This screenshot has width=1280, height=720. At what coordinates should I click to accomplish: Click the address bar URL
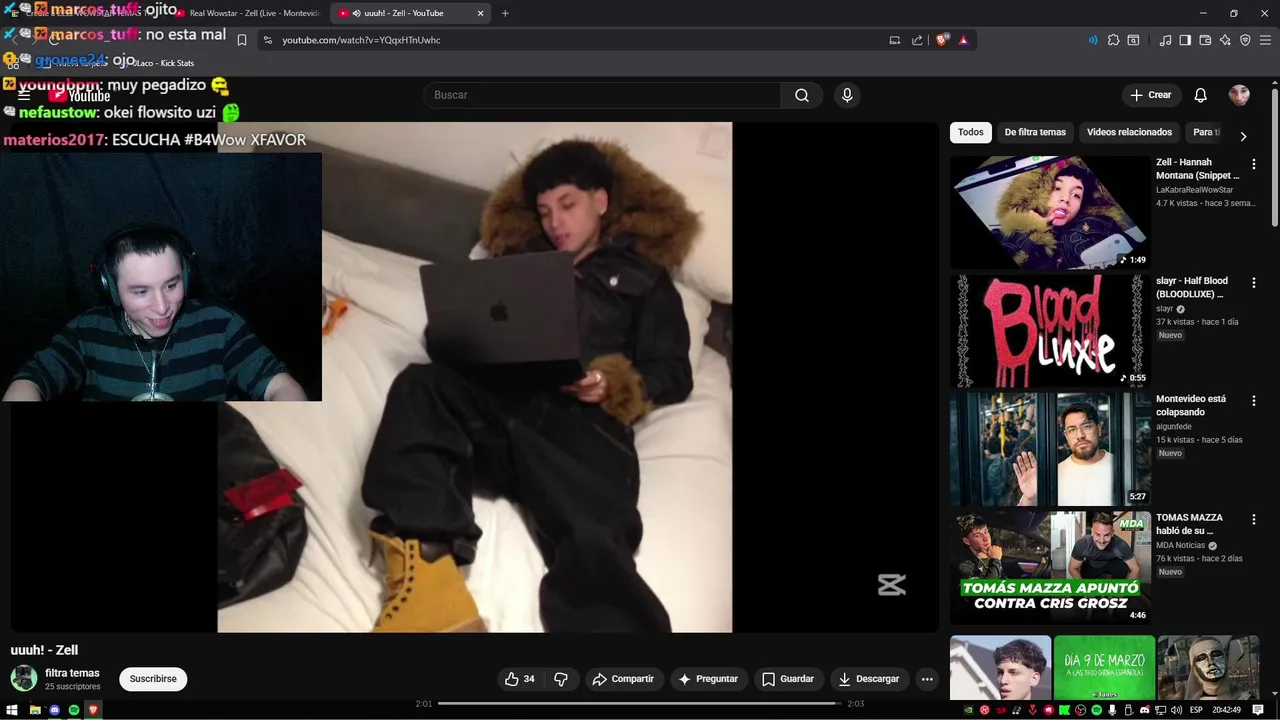361,40
